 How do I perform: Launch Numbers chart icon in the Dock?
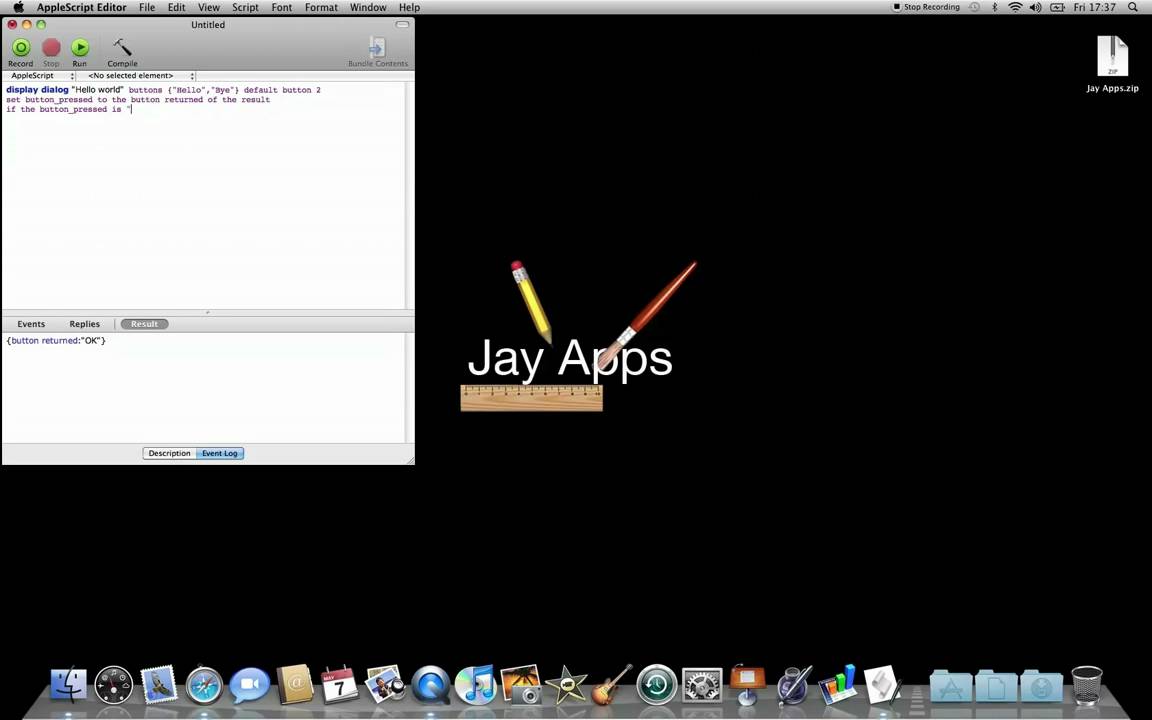pyautogui.click(x=838, y=684)
